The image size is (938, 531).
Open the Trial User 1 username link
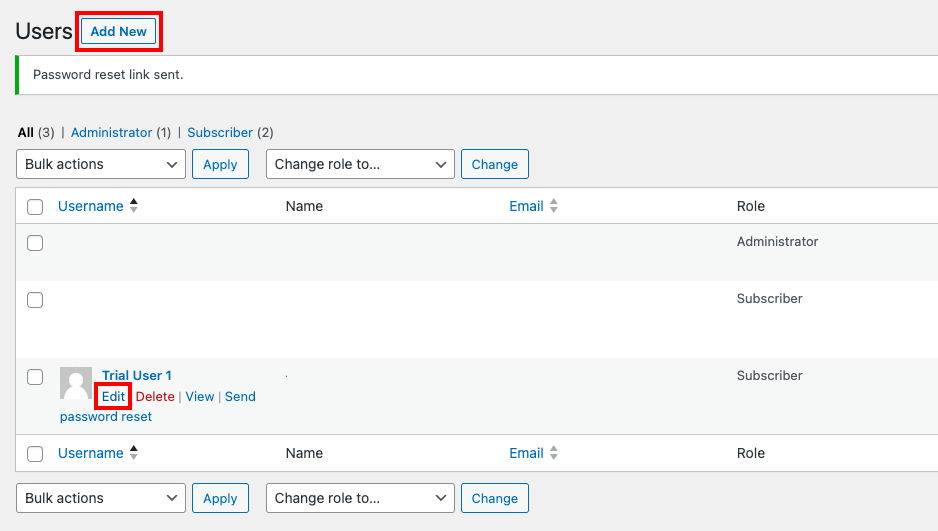pos(136,376)
